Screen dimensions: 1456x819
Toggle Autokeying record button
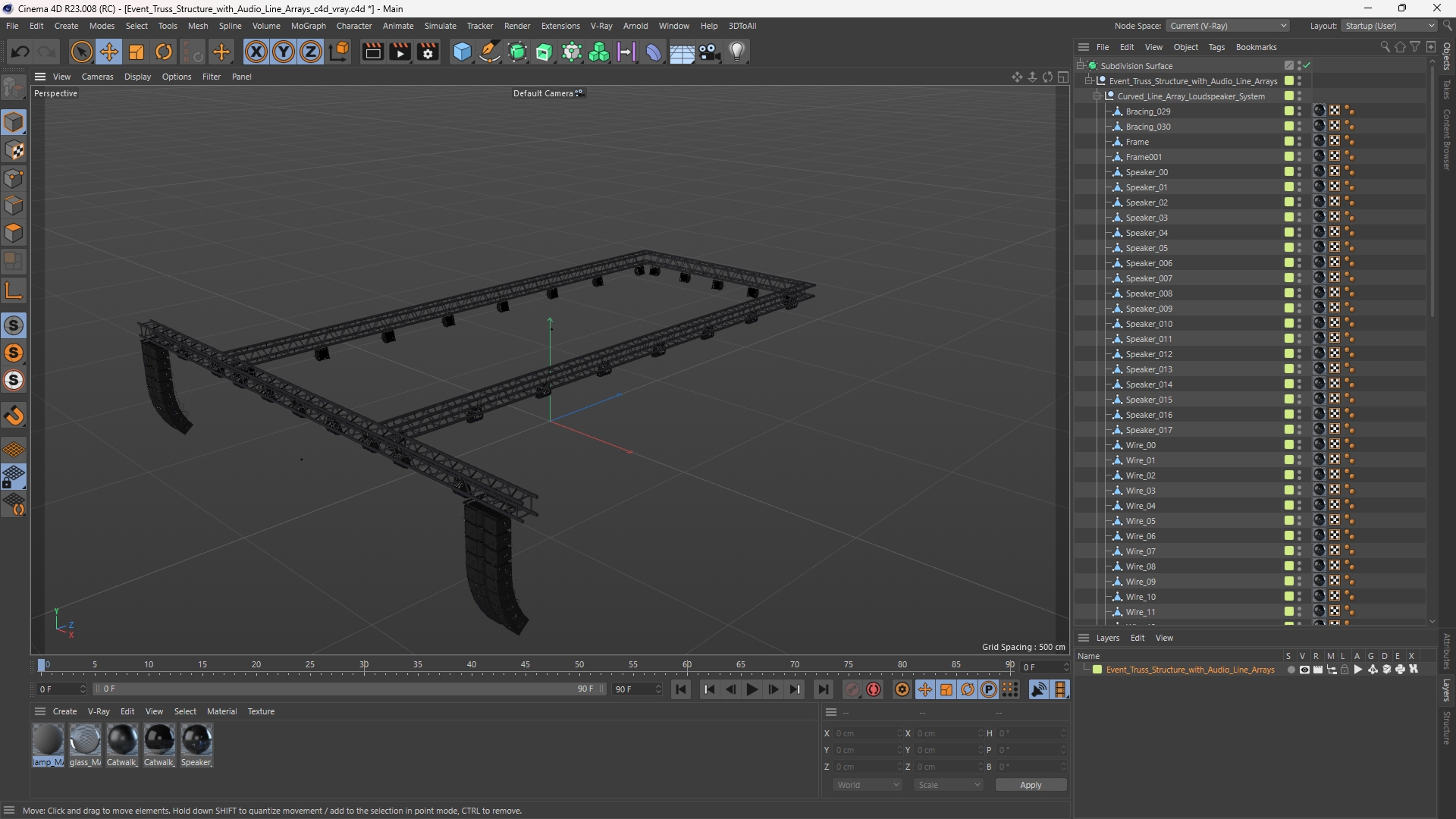(x=874, y=689)
